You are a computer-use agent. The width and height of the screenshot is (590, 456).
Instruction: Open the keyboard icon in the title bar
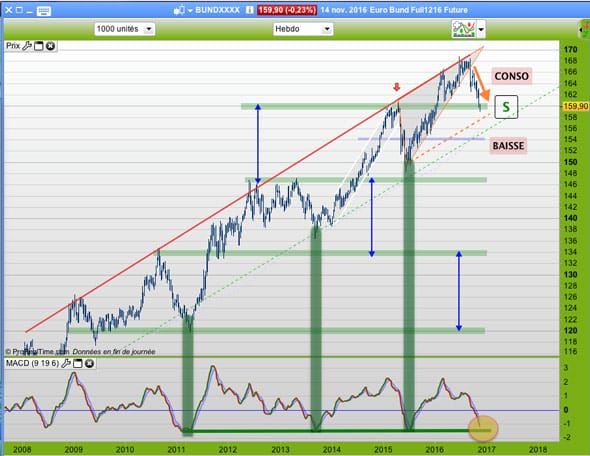click(x=44, y=11)
